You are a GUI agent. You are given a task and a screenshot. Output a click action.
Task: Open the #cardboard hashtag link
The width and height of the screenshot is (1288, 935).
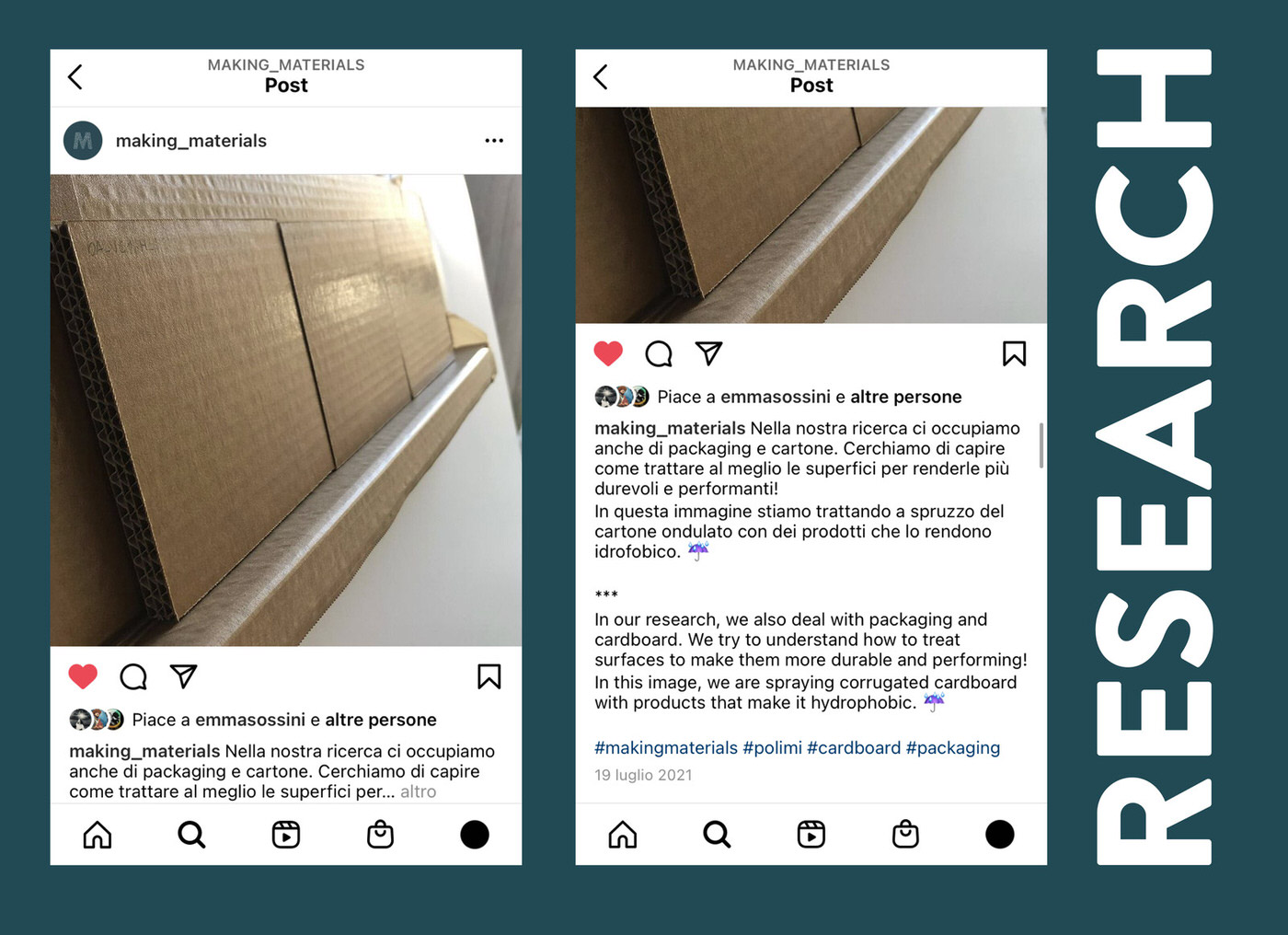(x=854, y=747)
